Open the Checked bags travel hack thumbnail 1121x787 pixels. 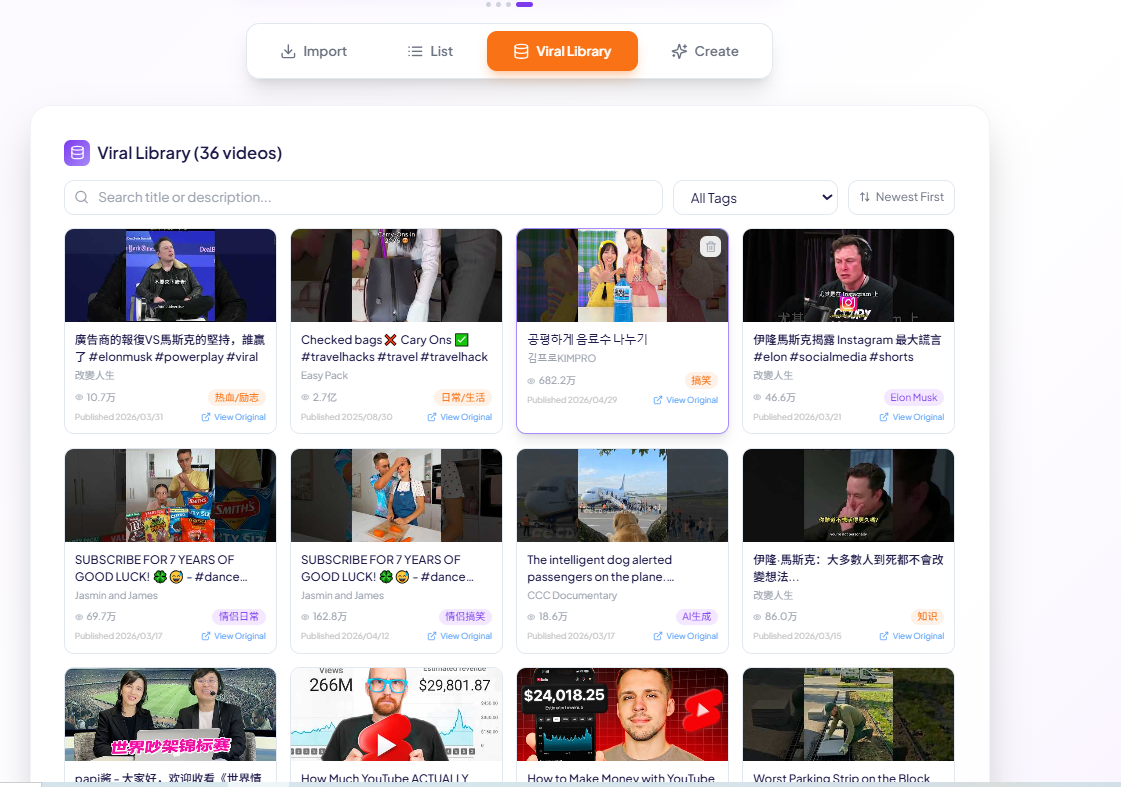[x=396, y=275]
